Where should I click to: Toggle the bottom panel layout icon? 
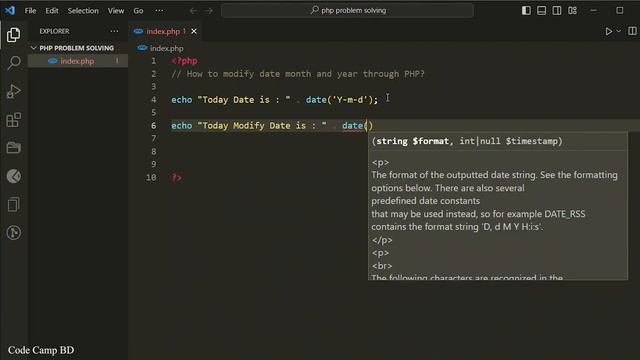[541, 11]
